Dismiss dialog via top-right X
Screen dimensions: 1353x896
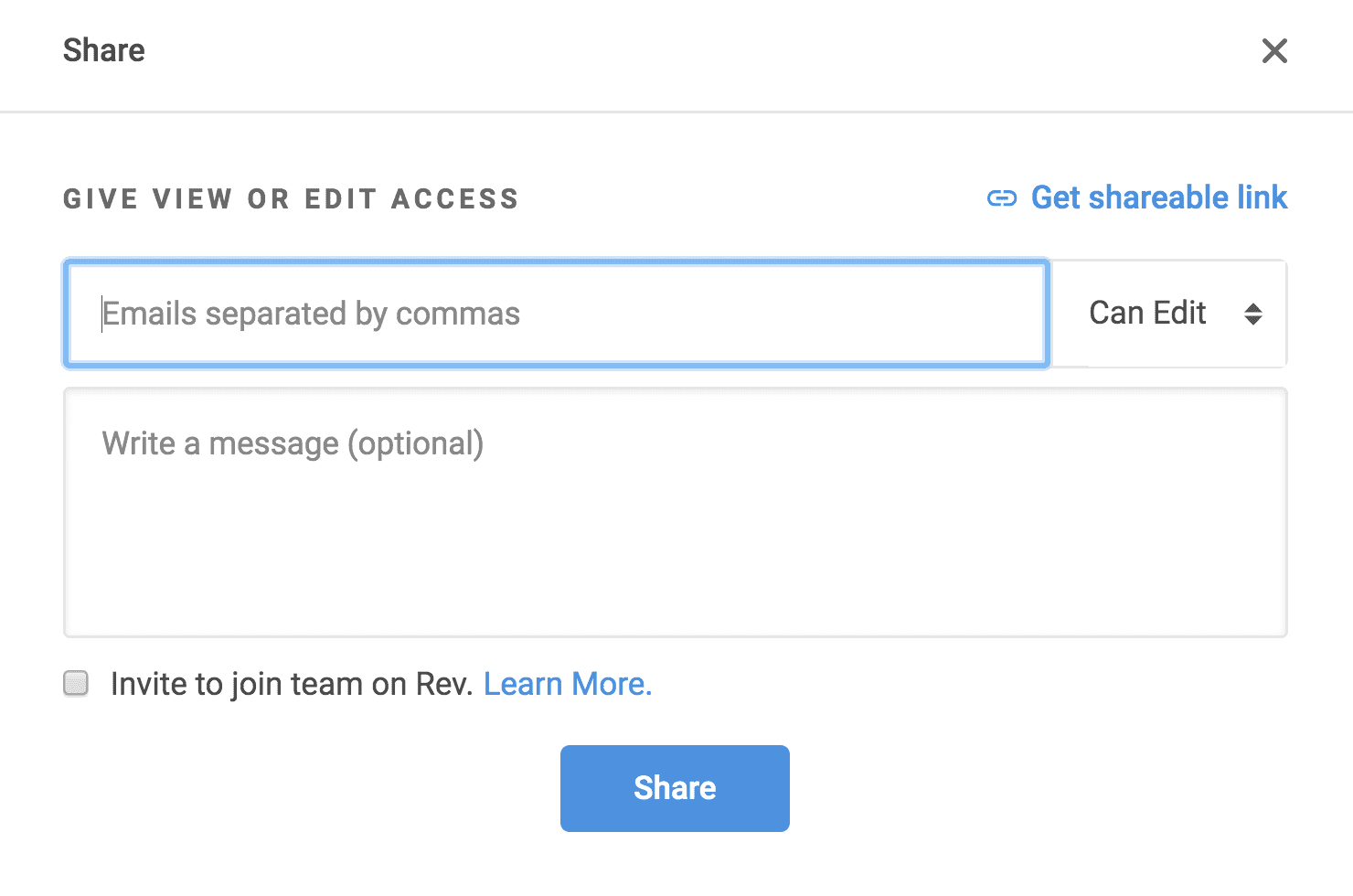coord(1274,51)
